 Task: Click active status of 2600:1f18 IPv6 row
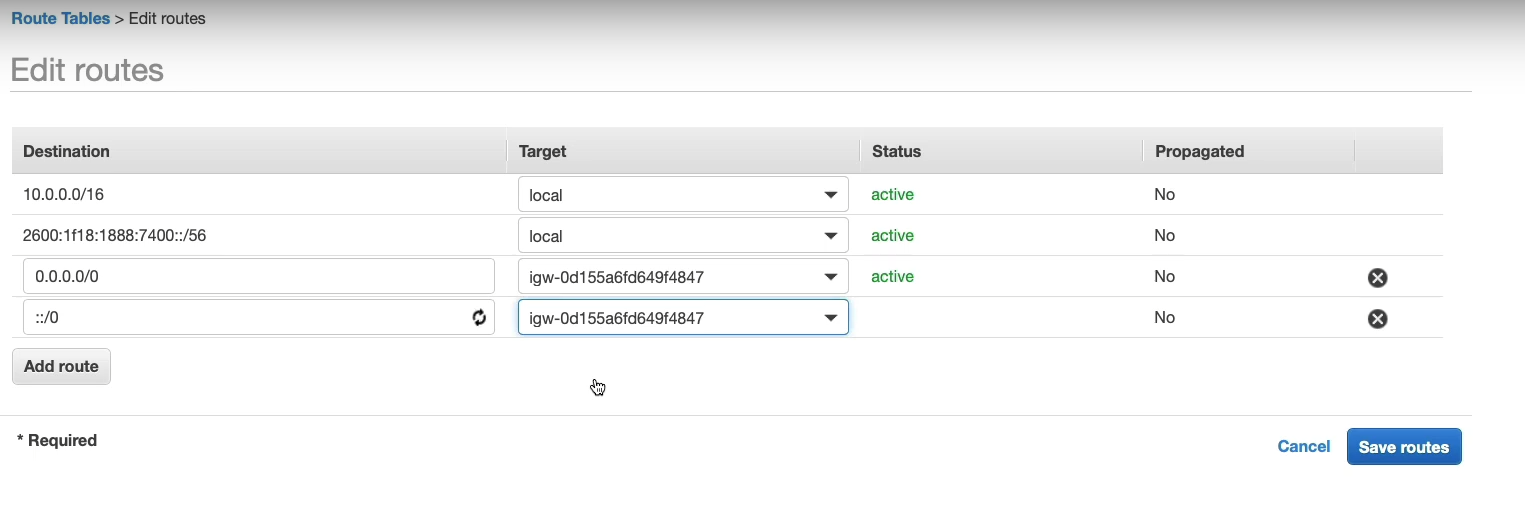[892, 236]
